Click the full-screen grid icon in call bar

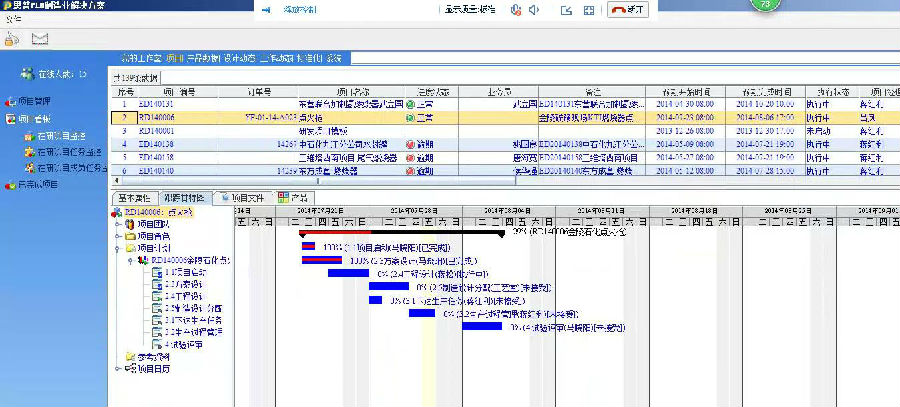pyautogui.click(x=589, y=10)
